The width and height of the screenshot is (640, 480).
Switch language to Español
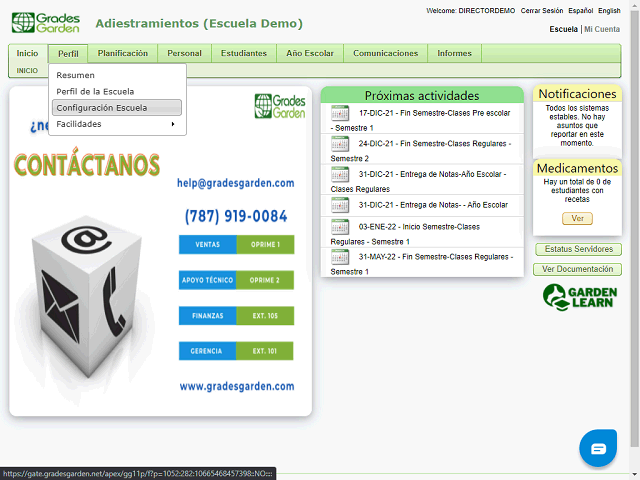coord(580,11)
